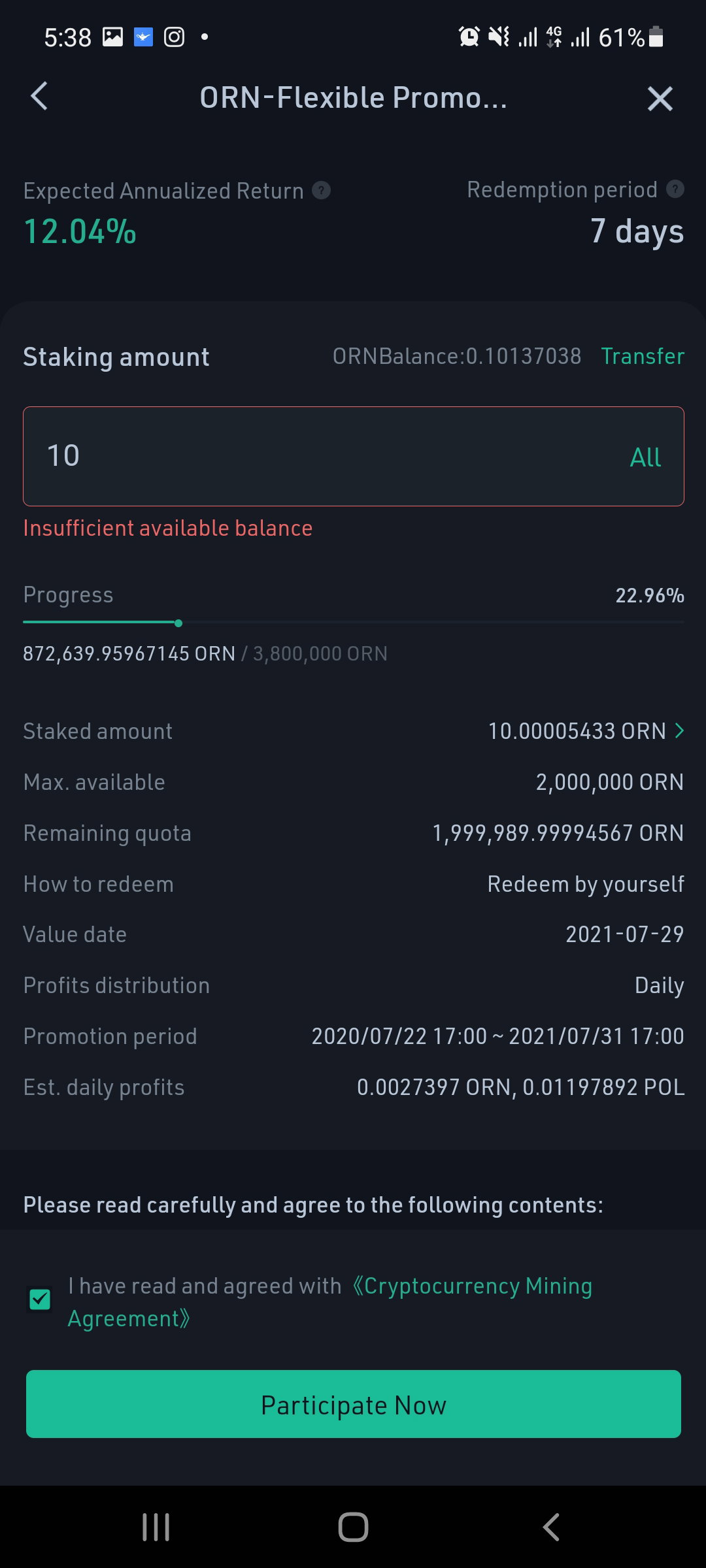Tap Transfer link next to ORN balance
The width and height of the screenshot is (706, 1568).
pyautogui.click(x=643, y=356)
